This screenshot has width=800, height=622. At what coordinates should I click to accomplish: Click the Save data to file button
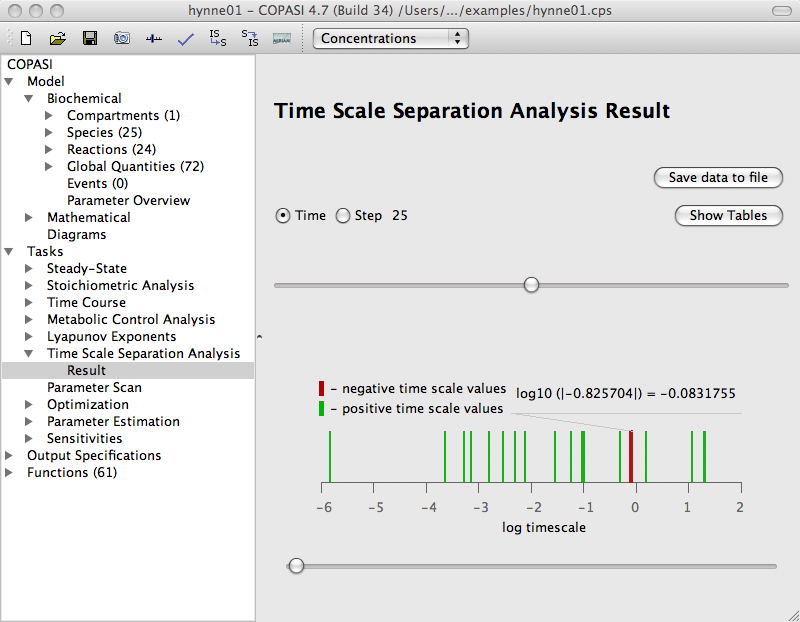pos(718,178)
